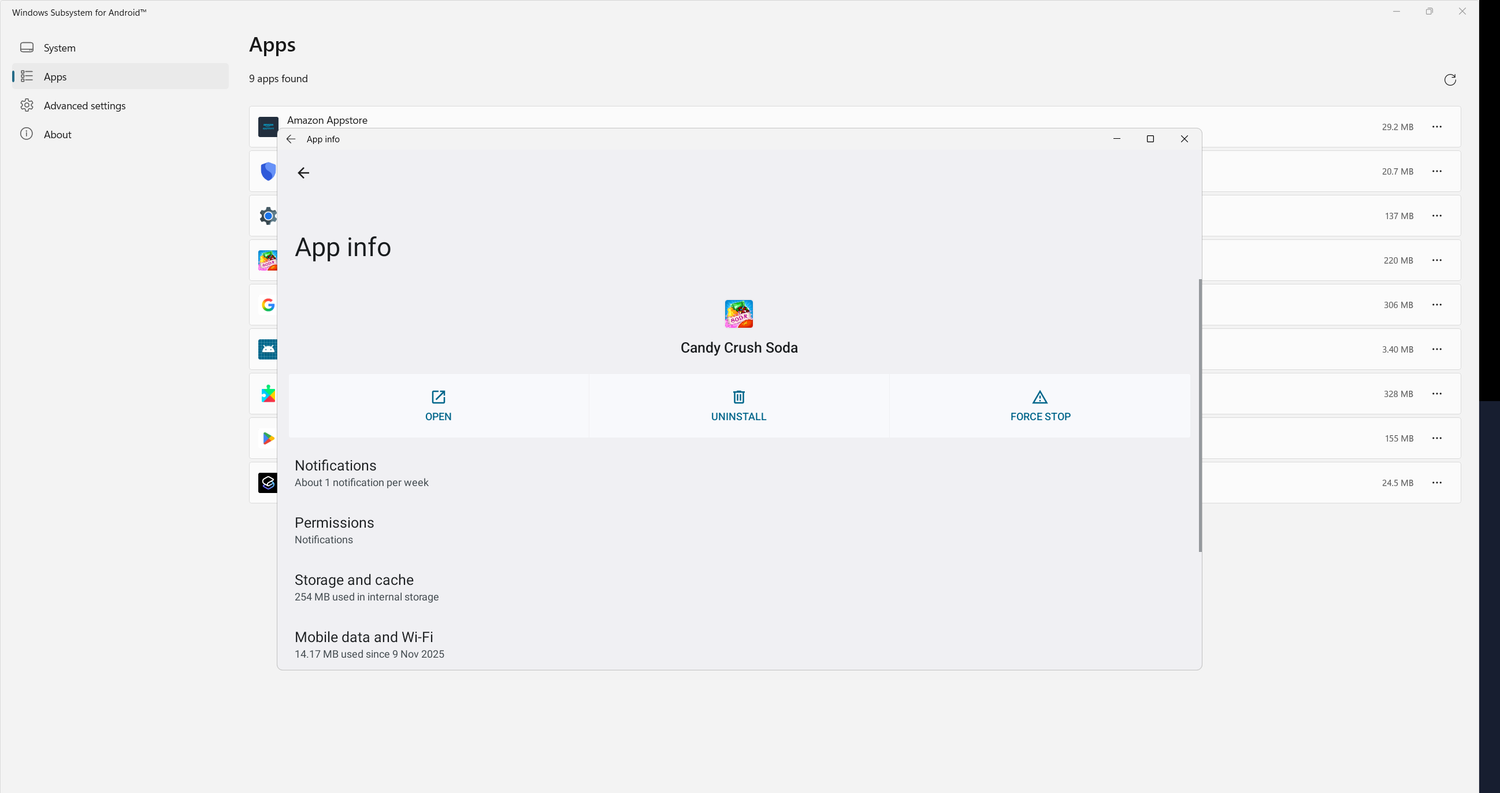Open more options for 24.5 MB app

coord(1437,483)
